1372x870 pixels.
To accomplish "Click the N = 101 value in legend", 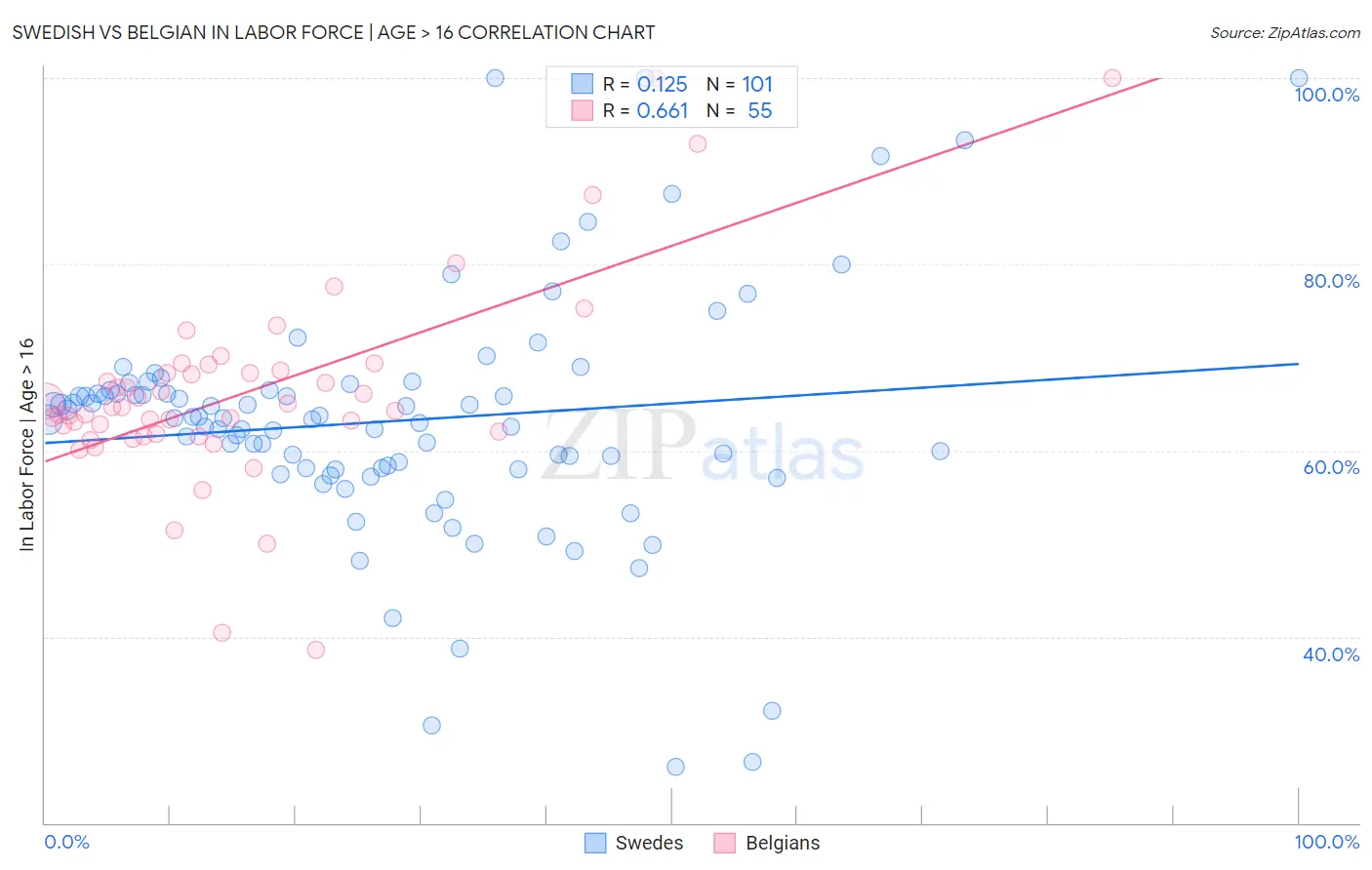I will coord(740,84).
